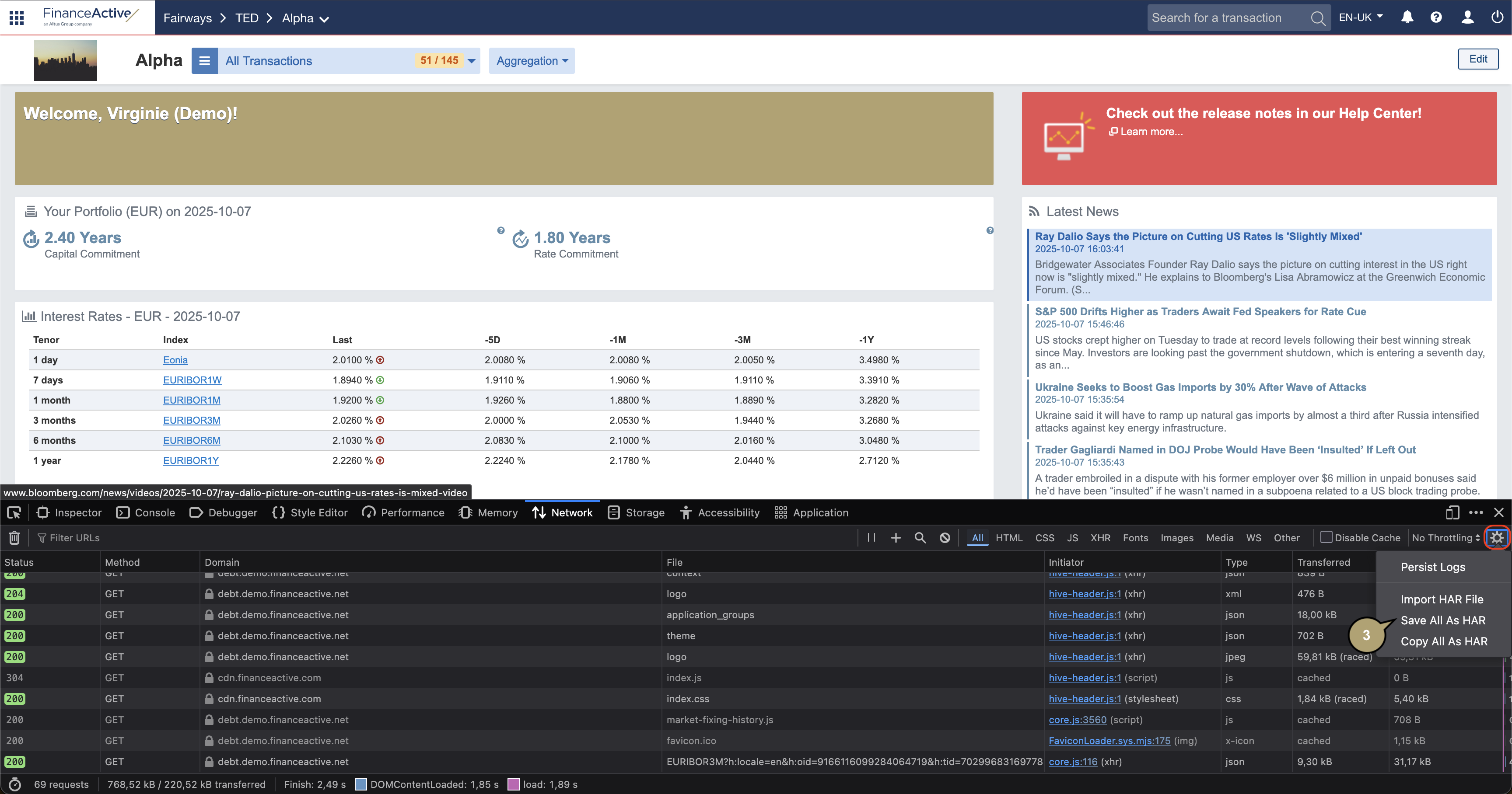The height and width of the screenshot is (794, 1512).
Task: Click the block requests ban icon
Action: [945, 537]
